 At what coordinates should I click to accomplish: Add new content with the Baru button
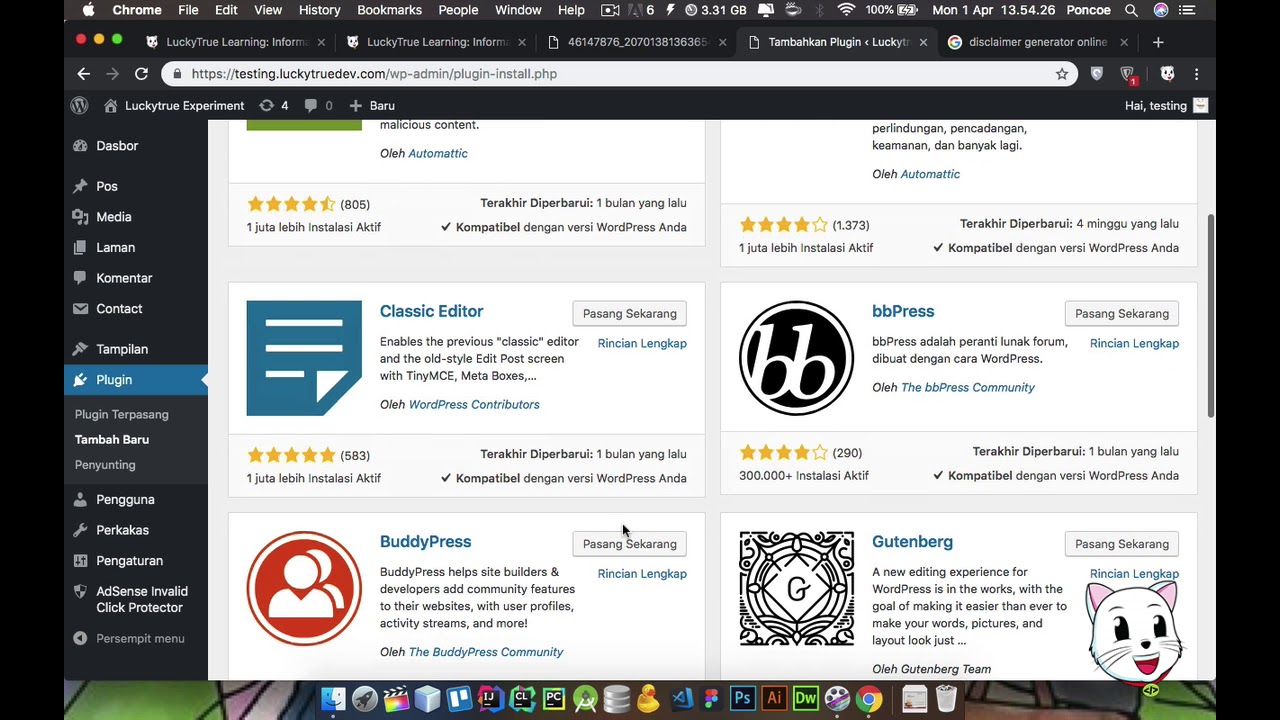coord(372,105)
